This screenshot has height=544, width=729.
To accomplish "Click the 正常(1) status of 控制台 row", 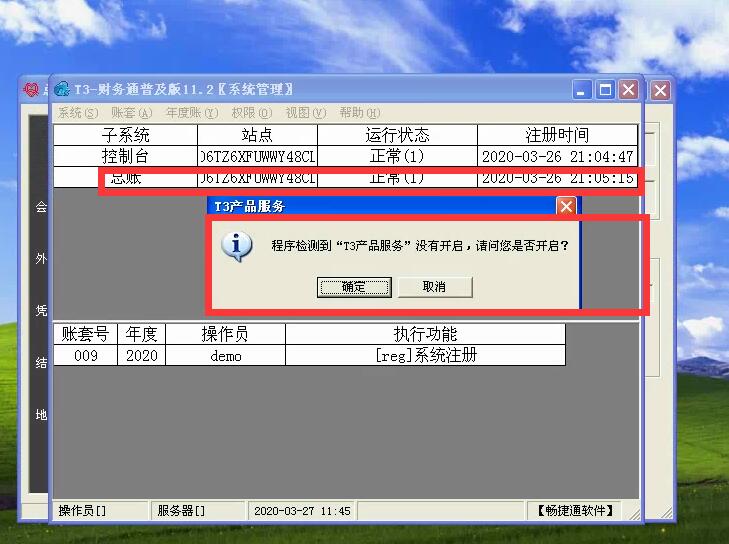I will 397,156.
